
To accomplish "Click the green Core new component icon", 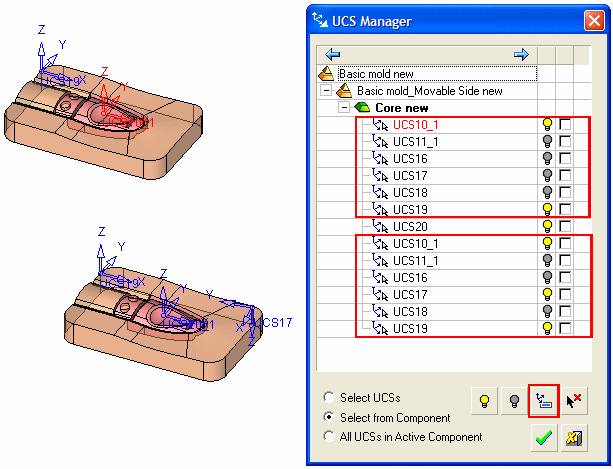I will click(362, 107).
